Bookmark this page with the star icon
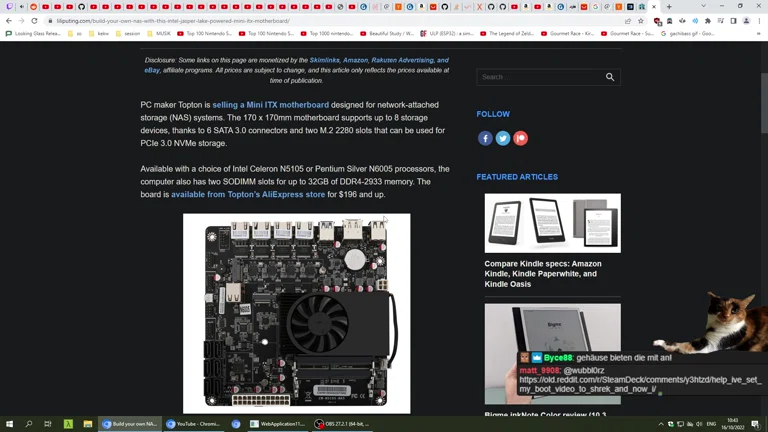 coord(641,21)
